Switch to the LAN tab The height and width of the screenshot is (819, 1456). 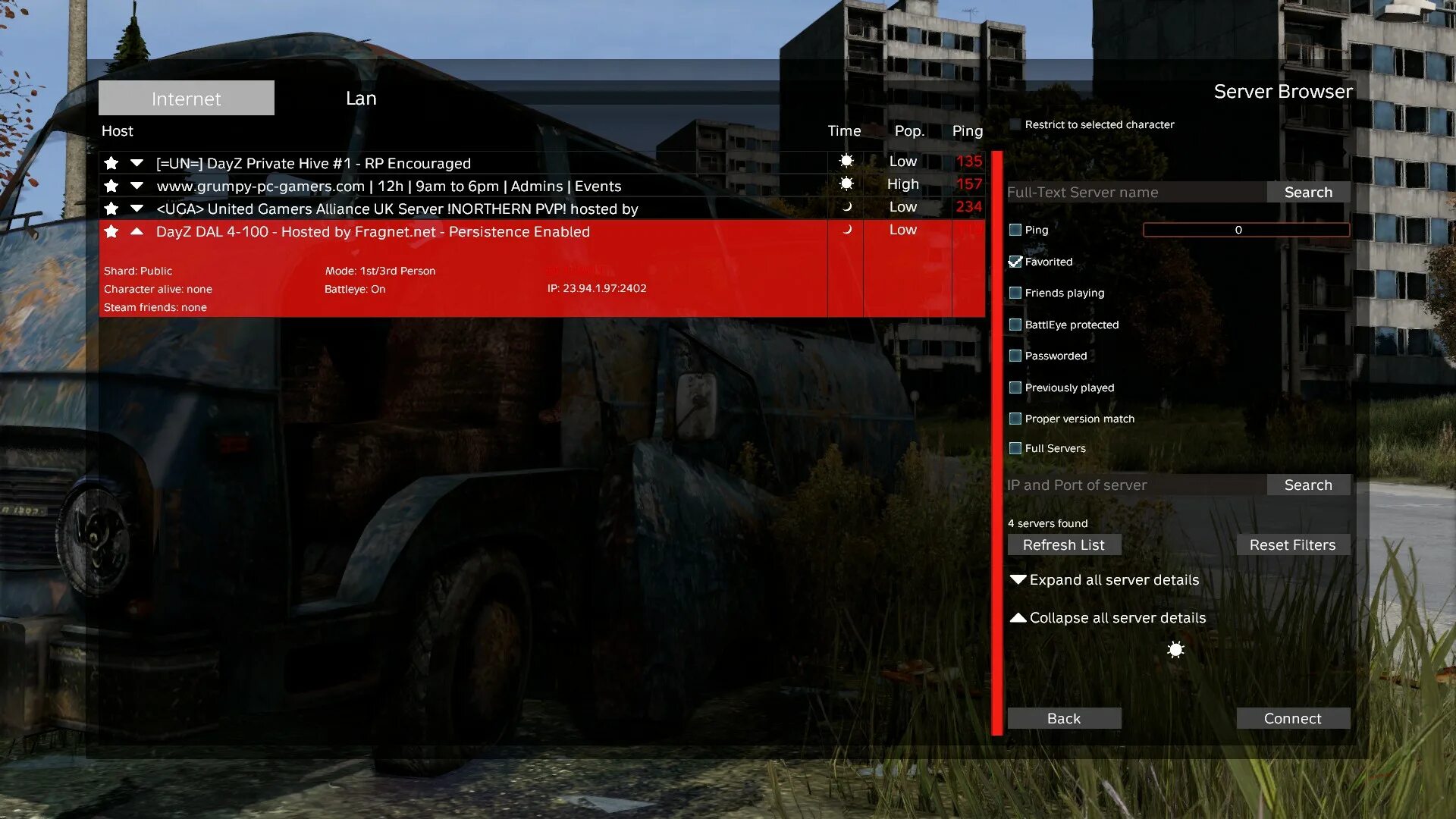(x=361, y=98)
